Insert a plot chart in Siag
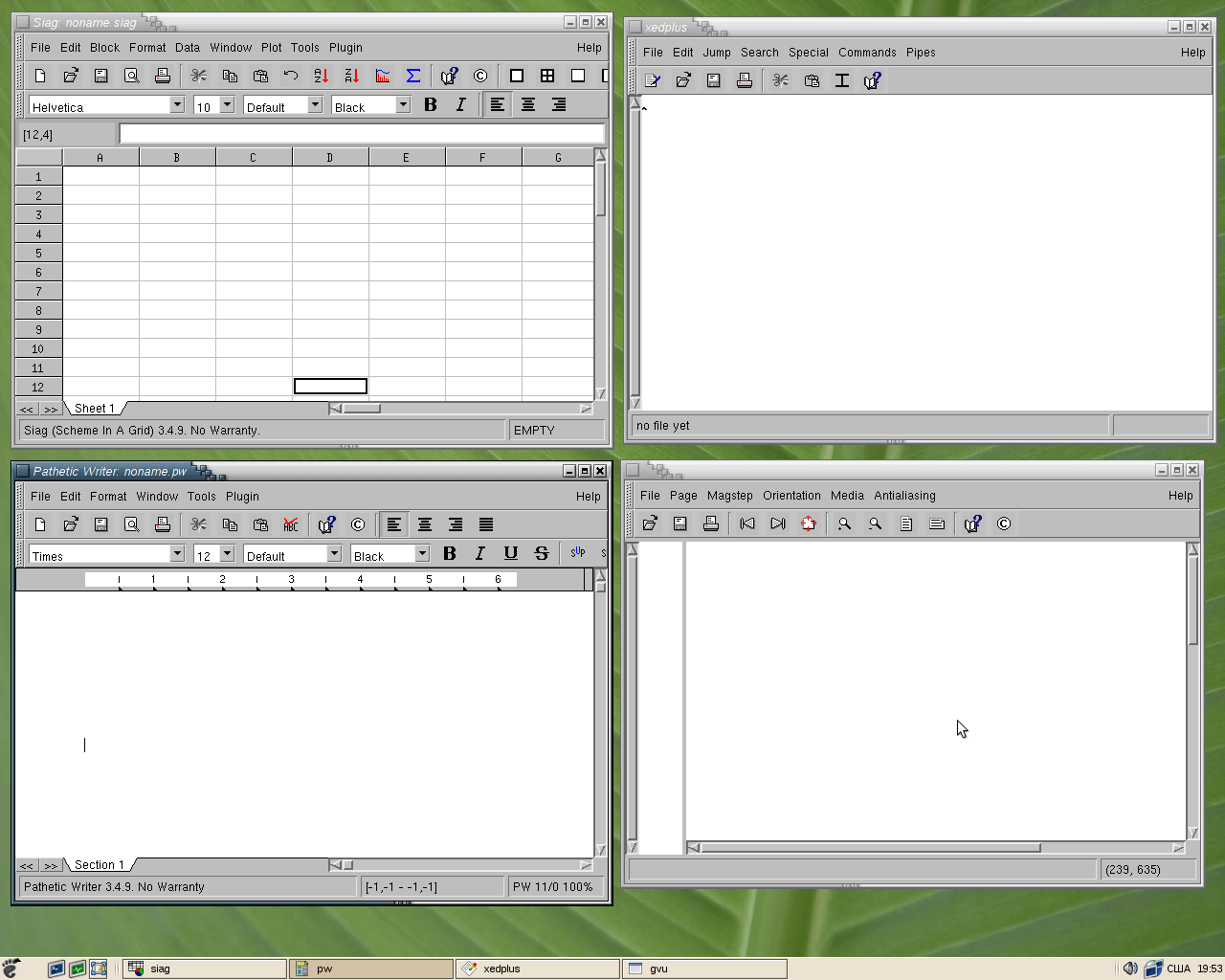 click(x=383, y=76)
